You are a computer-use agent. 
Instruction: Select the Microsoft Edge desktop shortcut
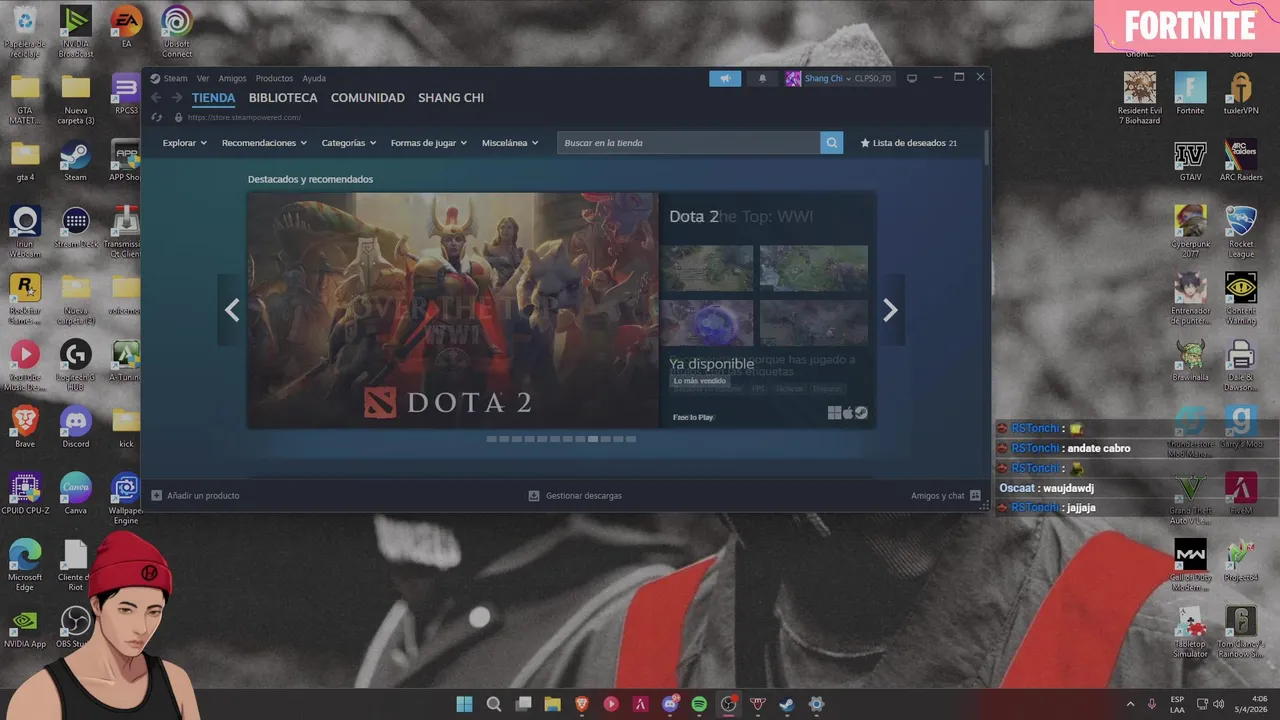pos(25,564)
